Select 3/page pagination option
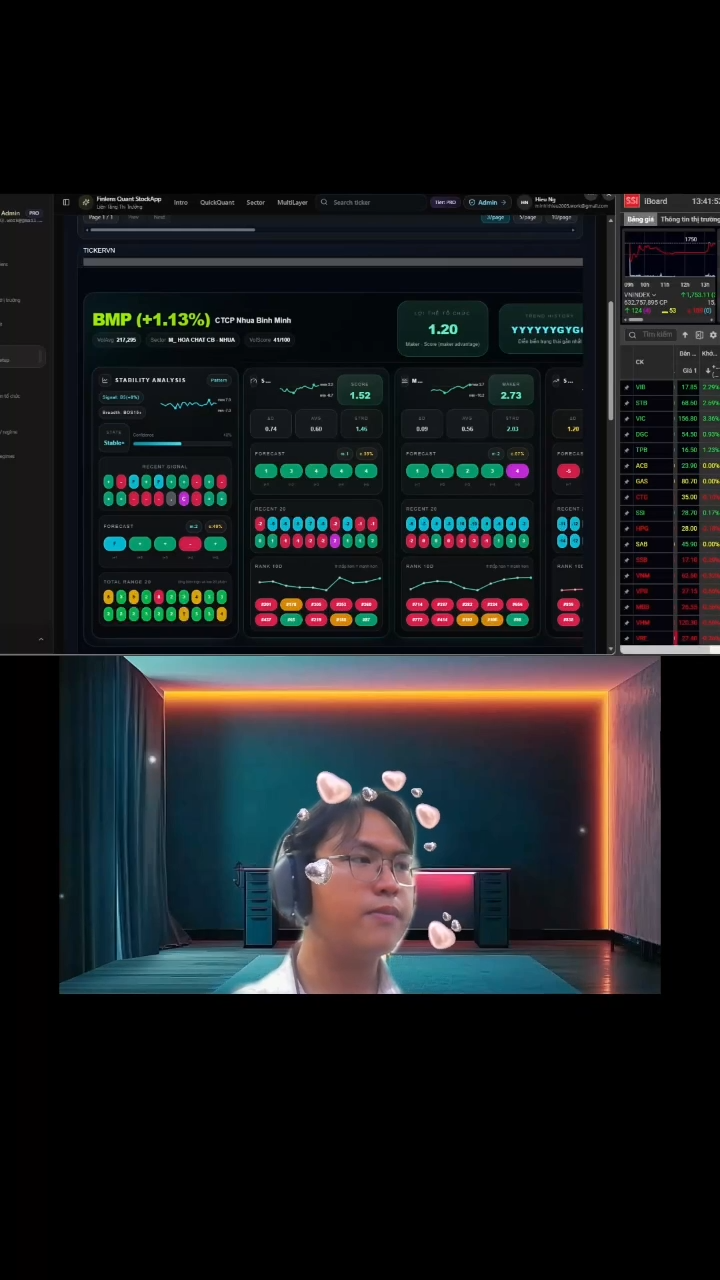 pyautogui.click(x=496, y=217)
